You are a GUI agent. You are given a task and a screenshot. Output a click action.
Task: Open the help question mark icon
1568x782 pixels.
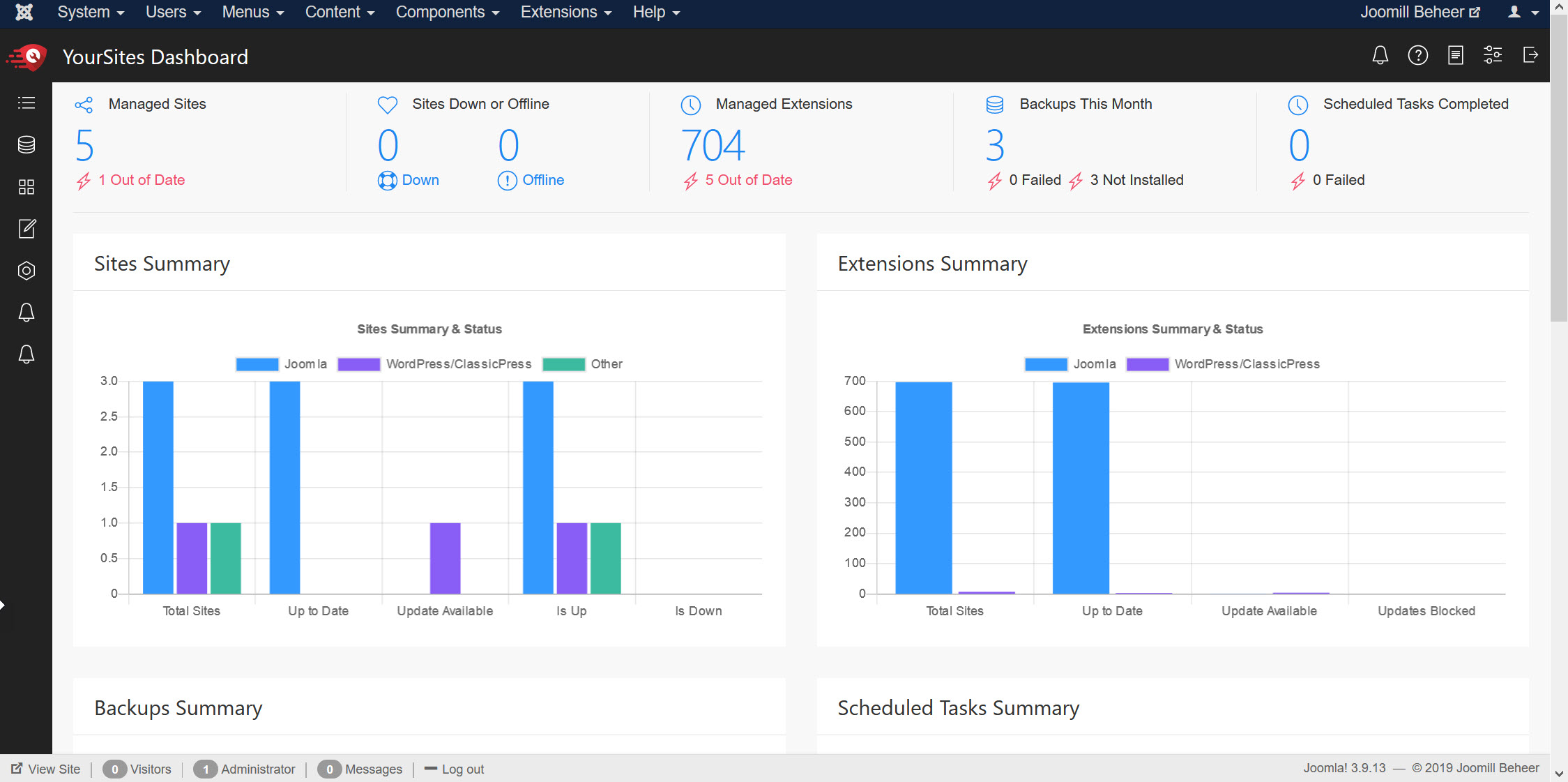(1417, 56)
